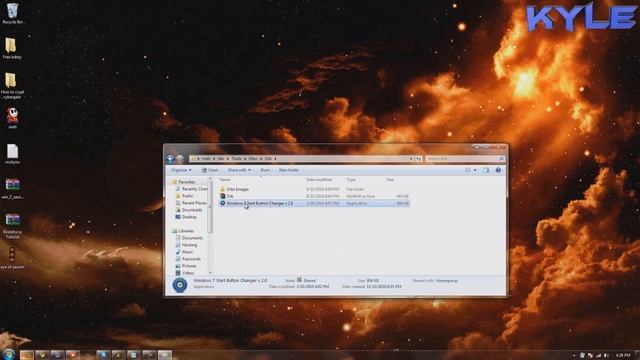
Task: Open the Recycle Bin desktop icon
Action: pyautogui.click(x=13, y=13)
